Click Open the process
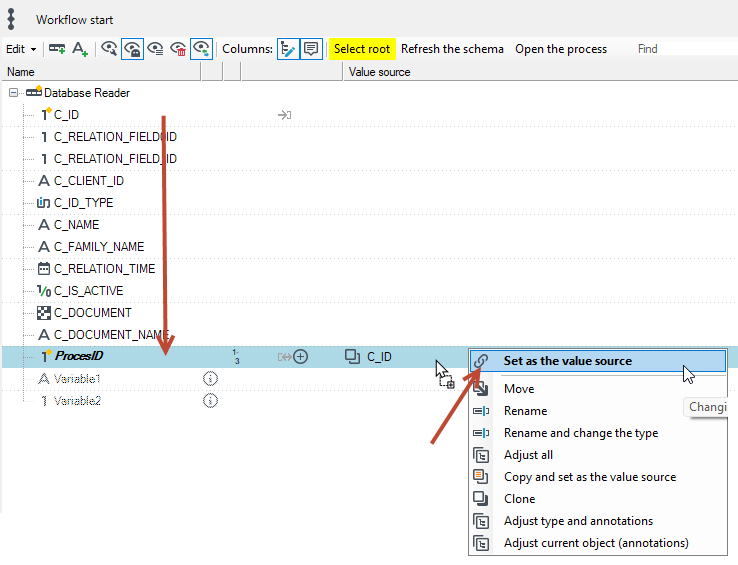The height and width of the screenshot is (565, 738). click(561, 49)
